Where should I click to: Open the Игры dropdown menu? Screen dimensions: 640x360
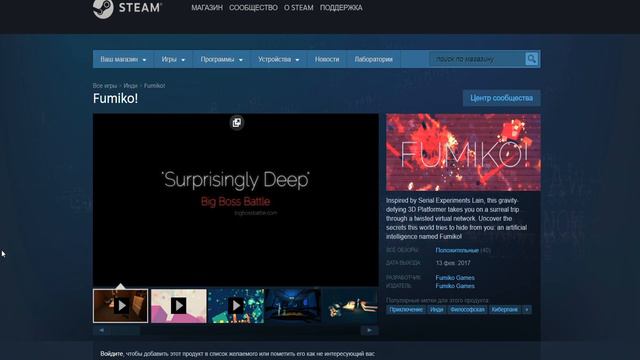tap(173, 59)
